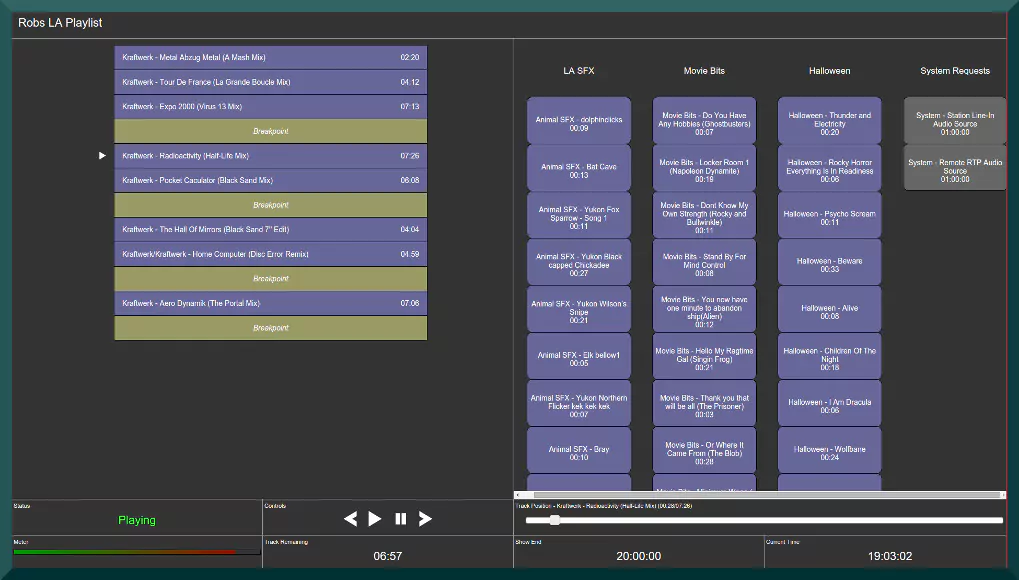Image resolution: width=1019 pixels, height=580 pixels.
Task: Click the Robs LA Playlist title
Action: click(x=60, y=23)
